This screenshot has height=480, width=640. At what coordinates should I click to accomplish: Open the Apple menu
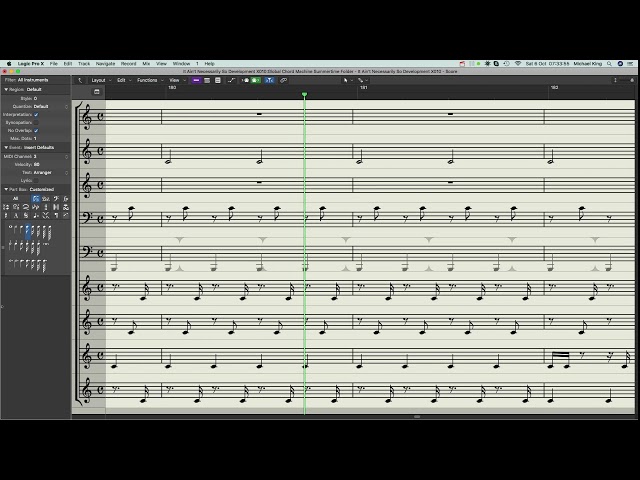[x=9, y=64]
